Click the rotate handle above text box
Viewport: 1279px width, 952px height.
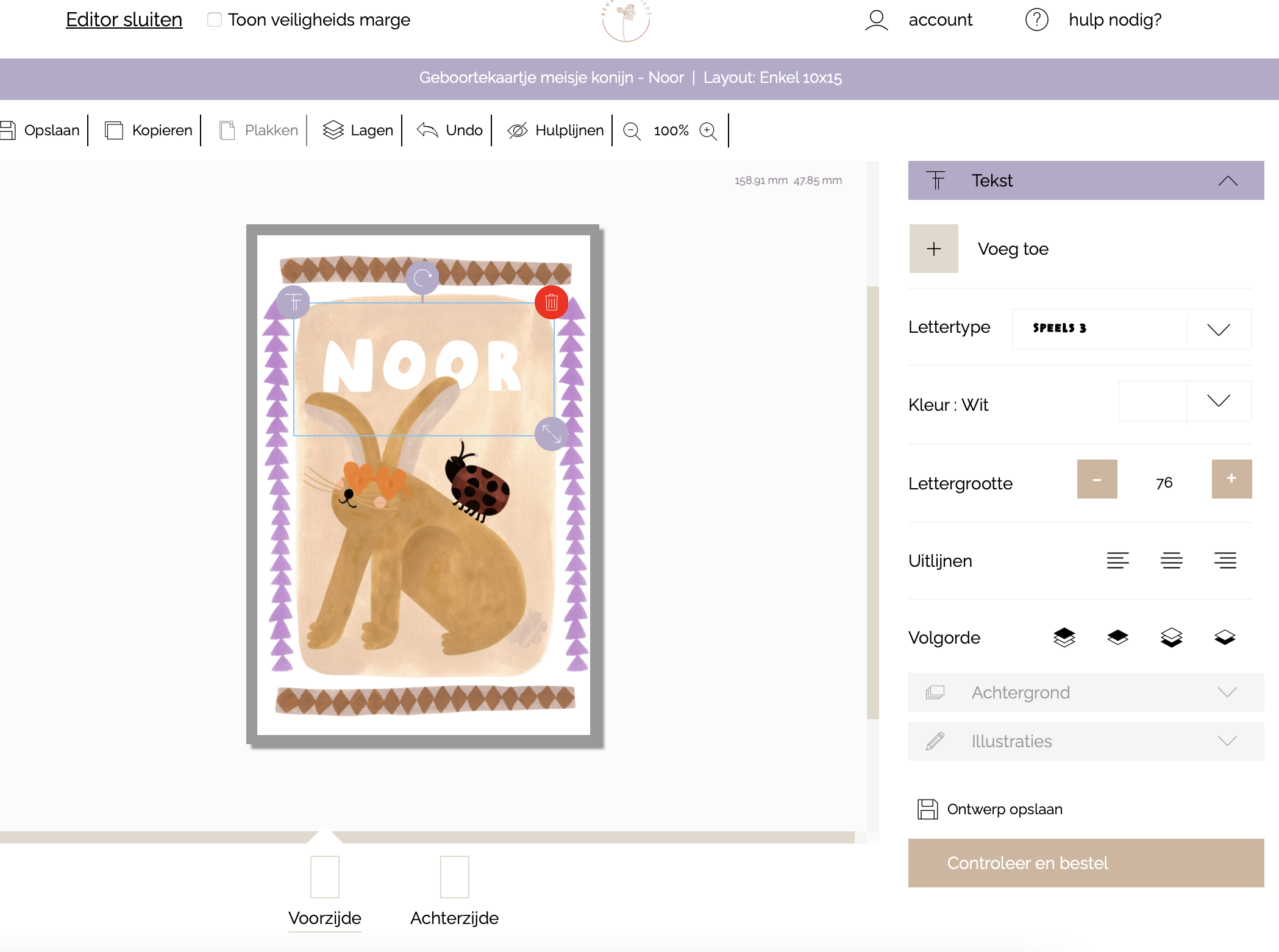(422, 278)
